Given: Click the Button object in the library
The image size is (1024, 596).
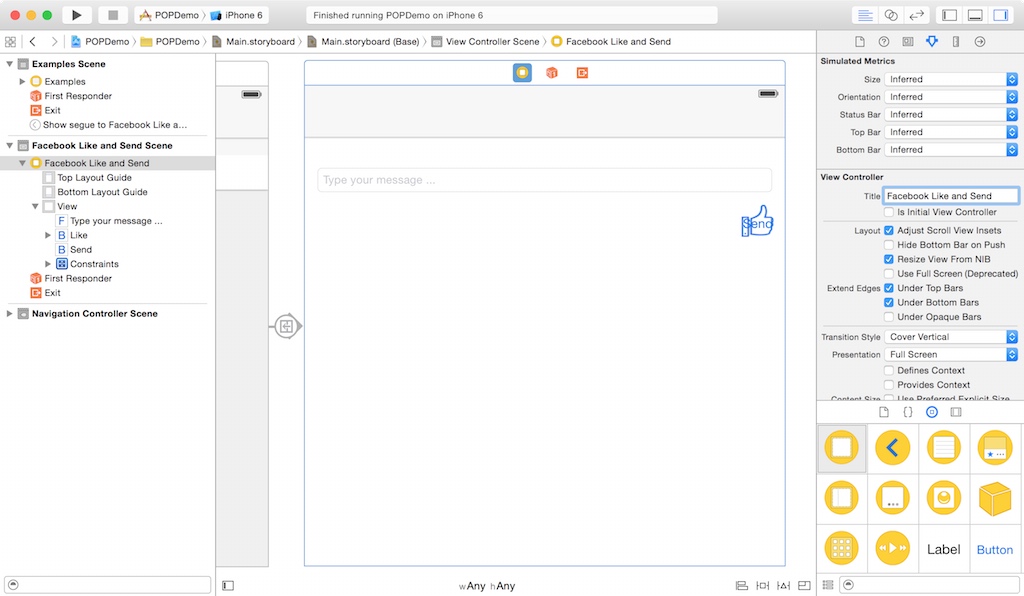Looking at the screenshot, I should [x=995, y=549].
